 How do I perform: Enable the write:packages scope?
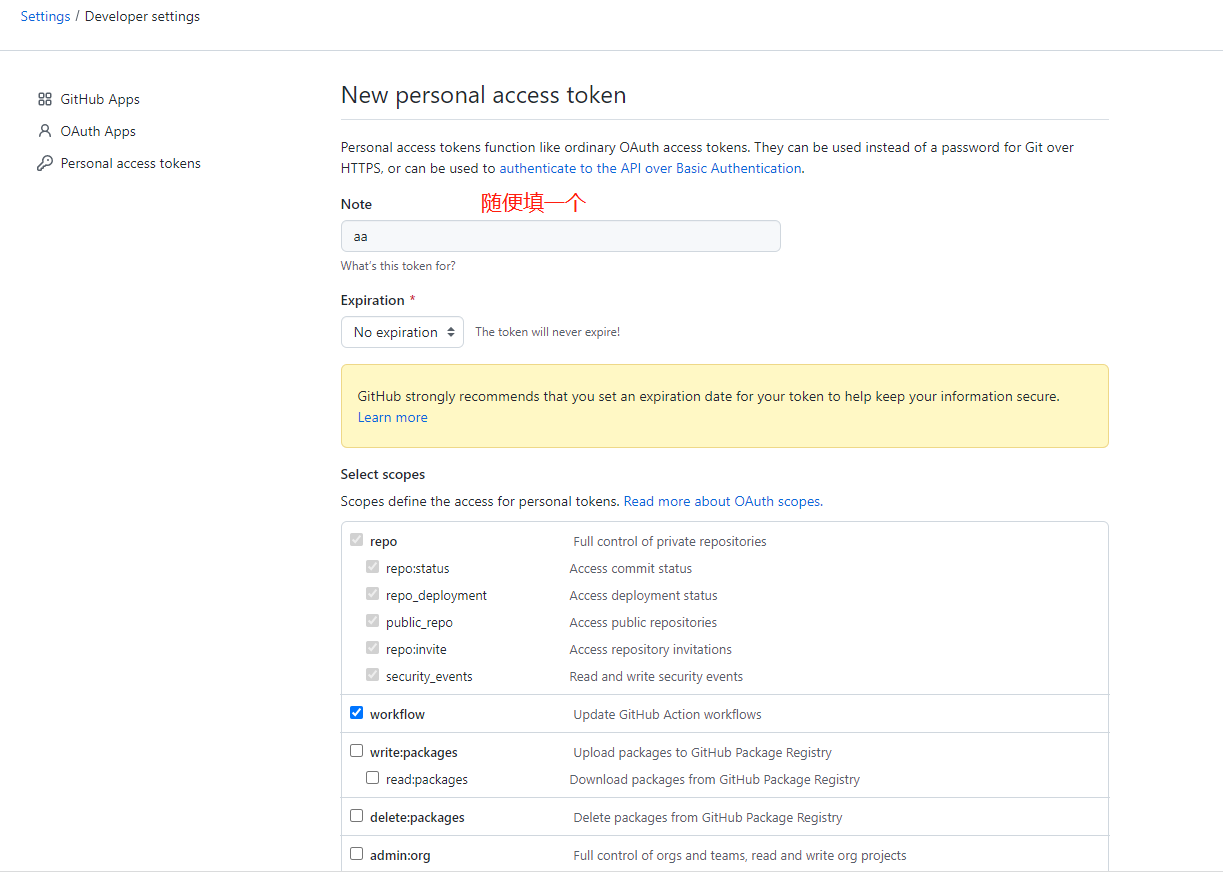click(x=356, y=750)
